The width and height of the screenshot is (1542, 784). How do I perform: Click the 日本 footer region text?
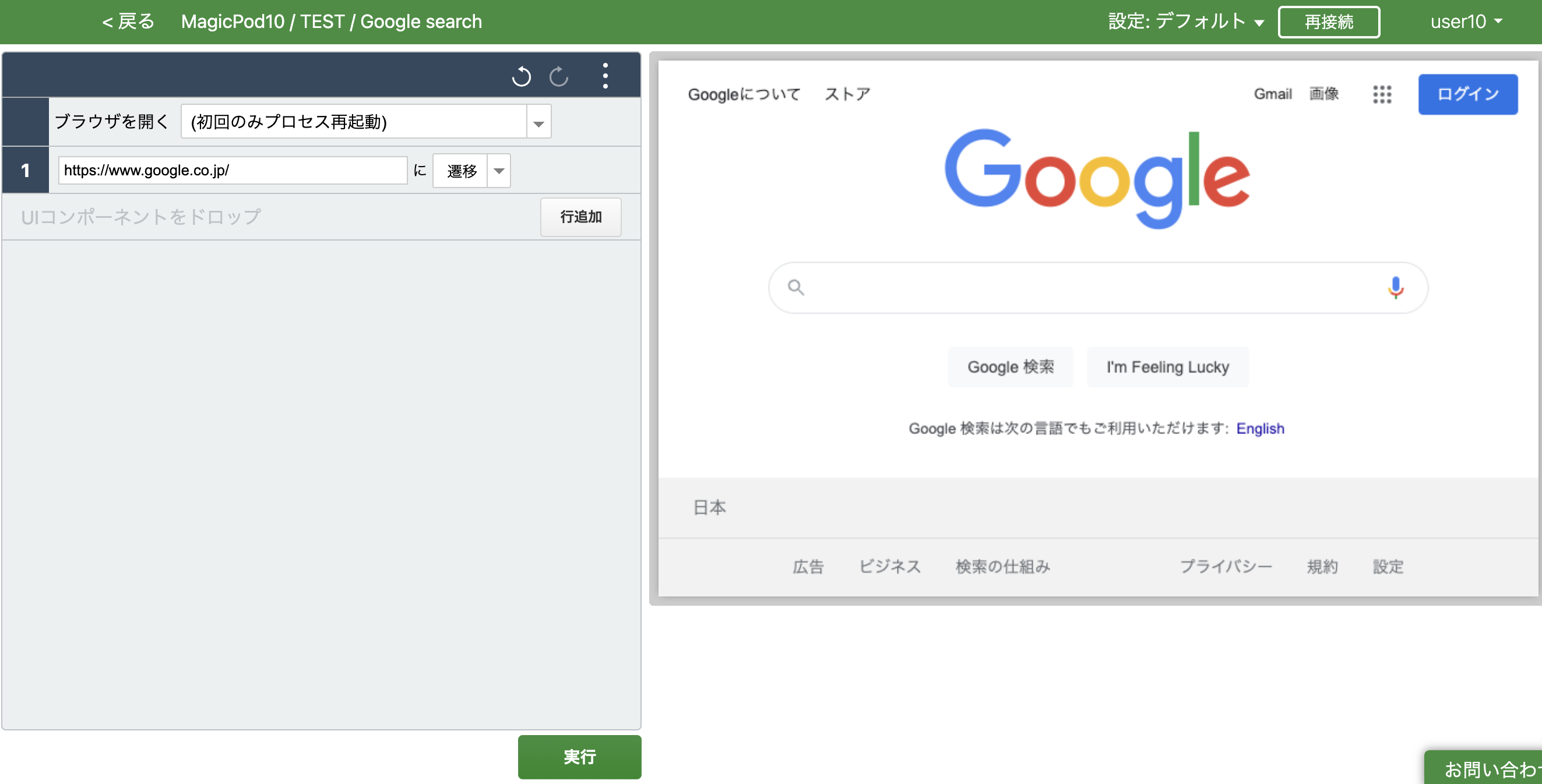click(709, 507)
